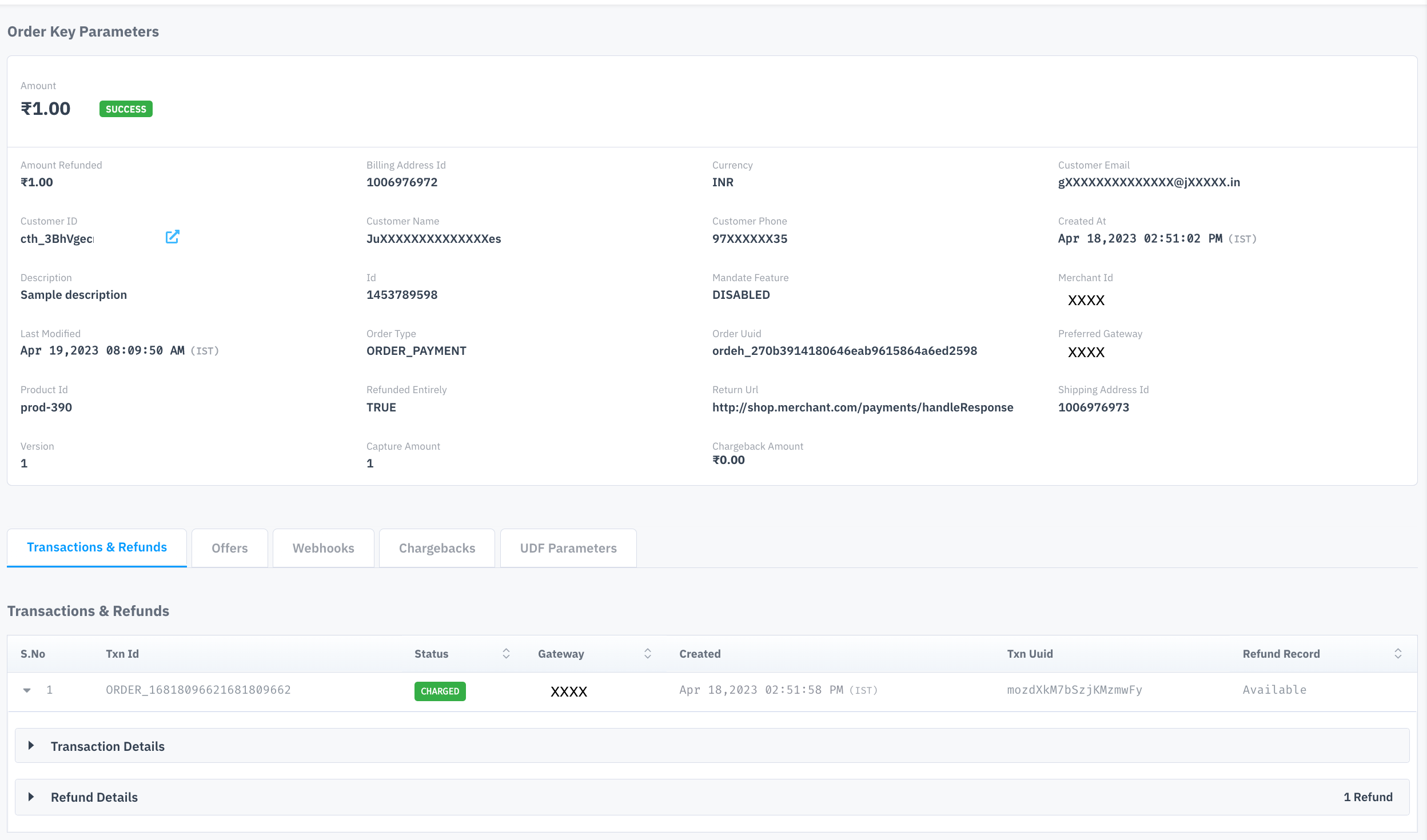
Task: Switch to the Offers tab
Action: click(x=229, y=548)
